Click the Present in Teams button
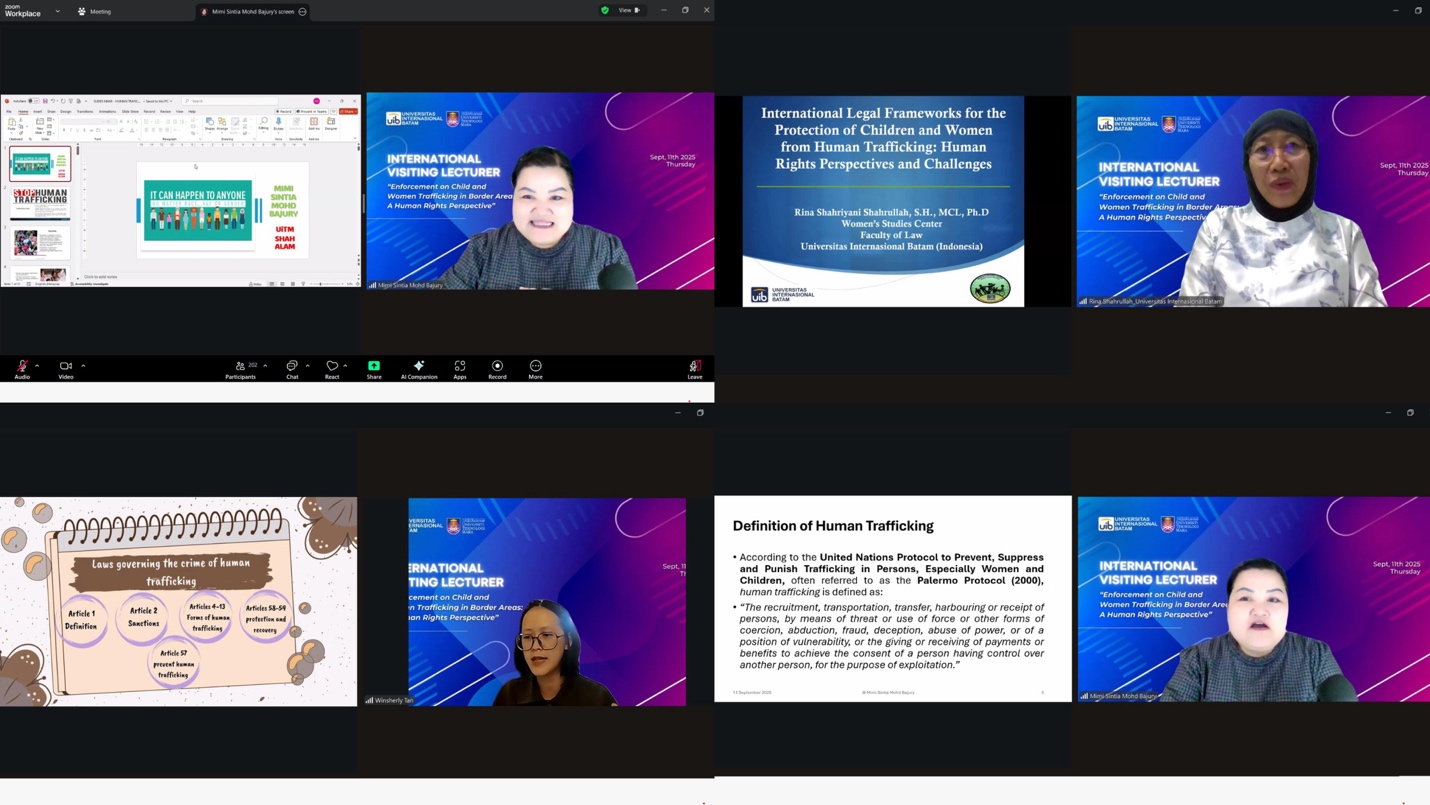This screenshot has height=805, width=1430. (x=312, y=112)
